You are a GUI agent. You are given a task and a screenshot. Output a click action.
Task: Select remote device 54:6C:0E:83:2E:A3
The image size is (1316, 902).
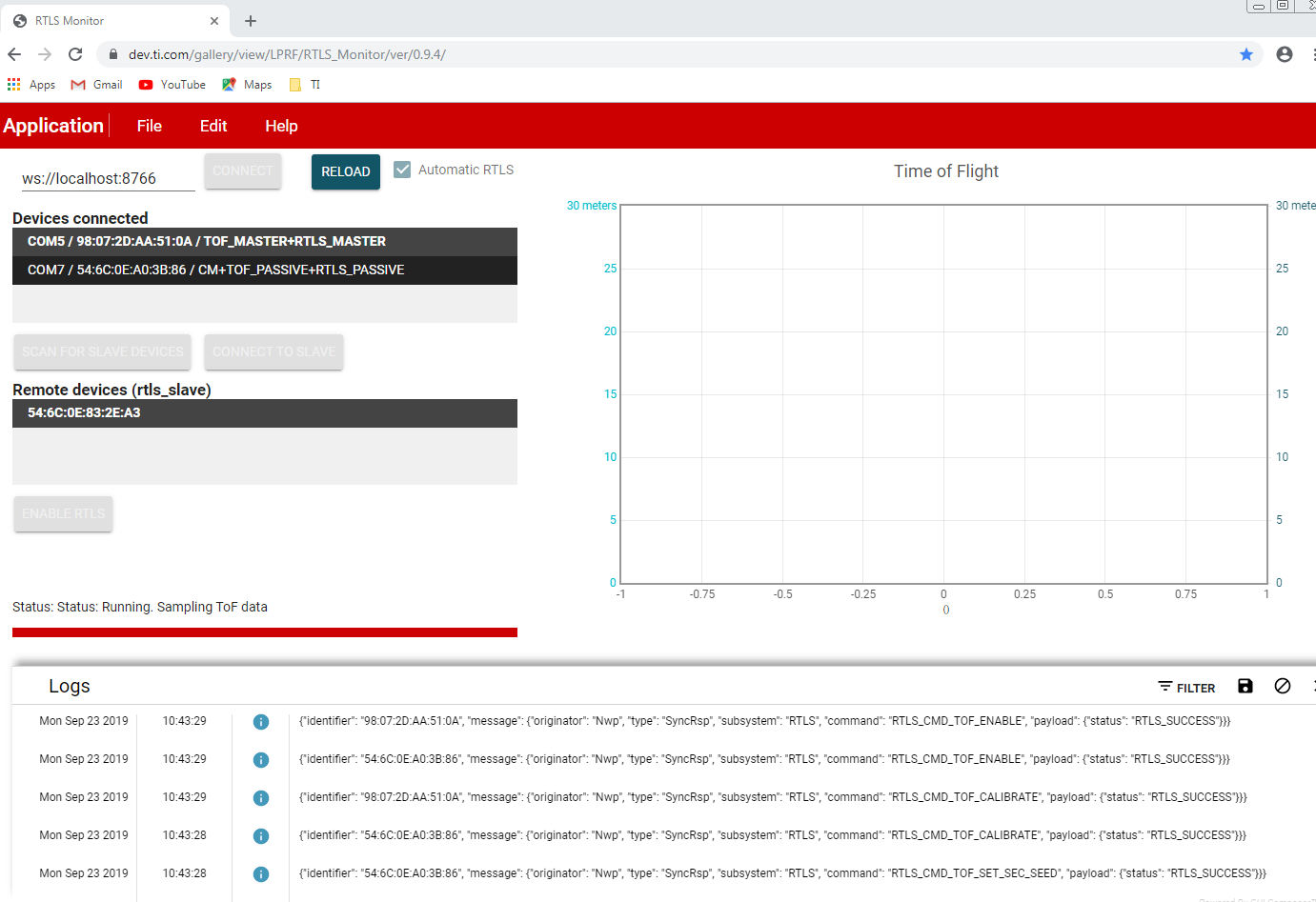pyautogui.click(x=264, y=412)
